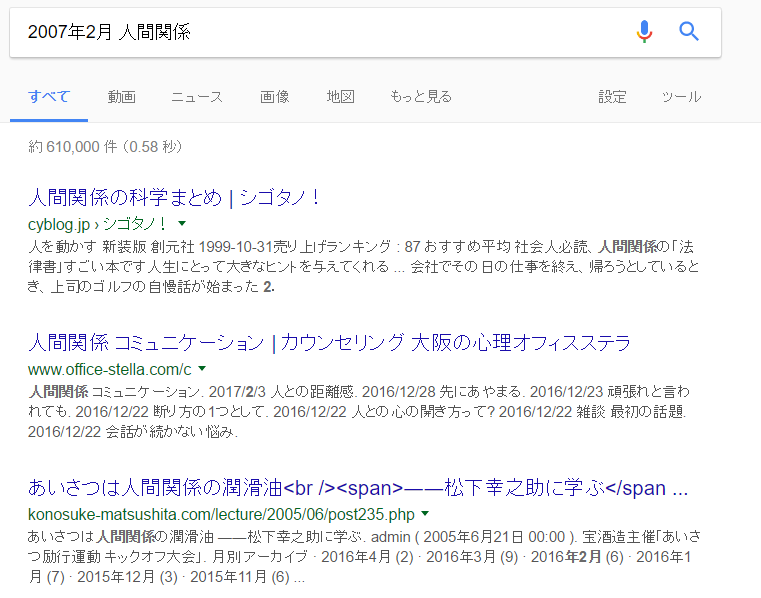Click the magnifying glass search icon
This screenshot has width=761, height=598.
point(689,32)
